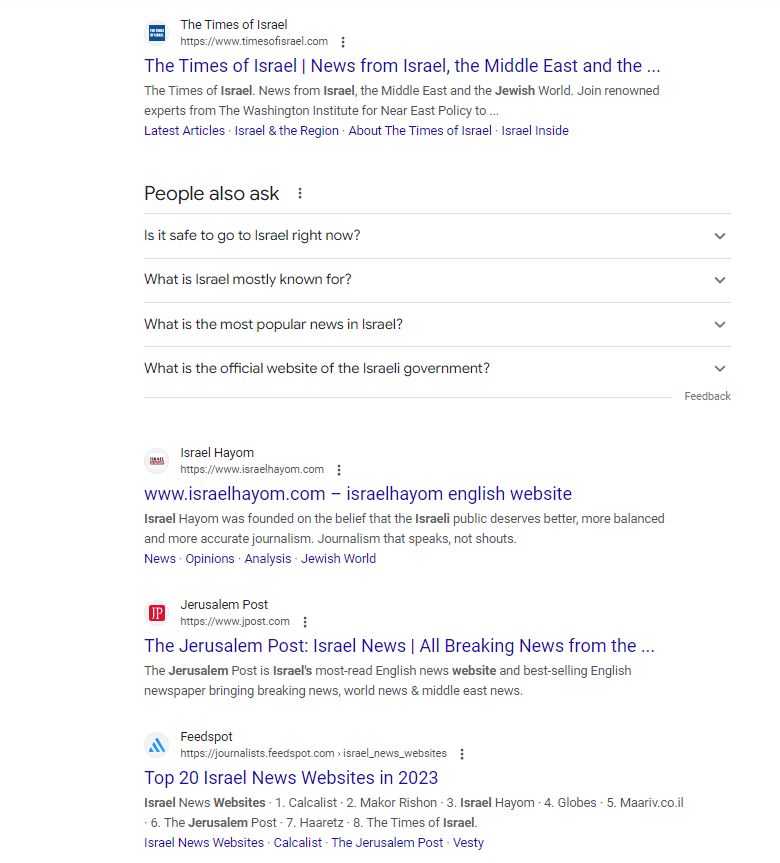Click the Feedback link below People also ask
This screenshot has width=780, height=863.
708,396
